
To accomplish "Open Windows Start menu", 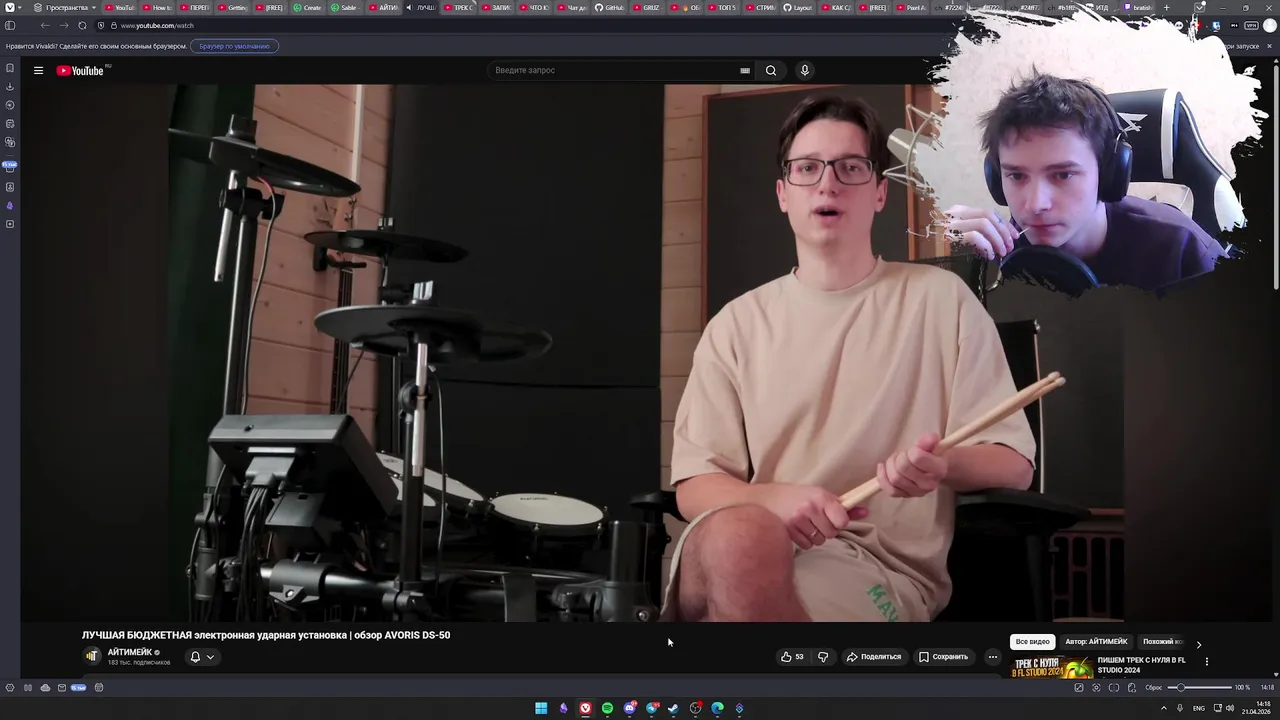I will 541,708.
